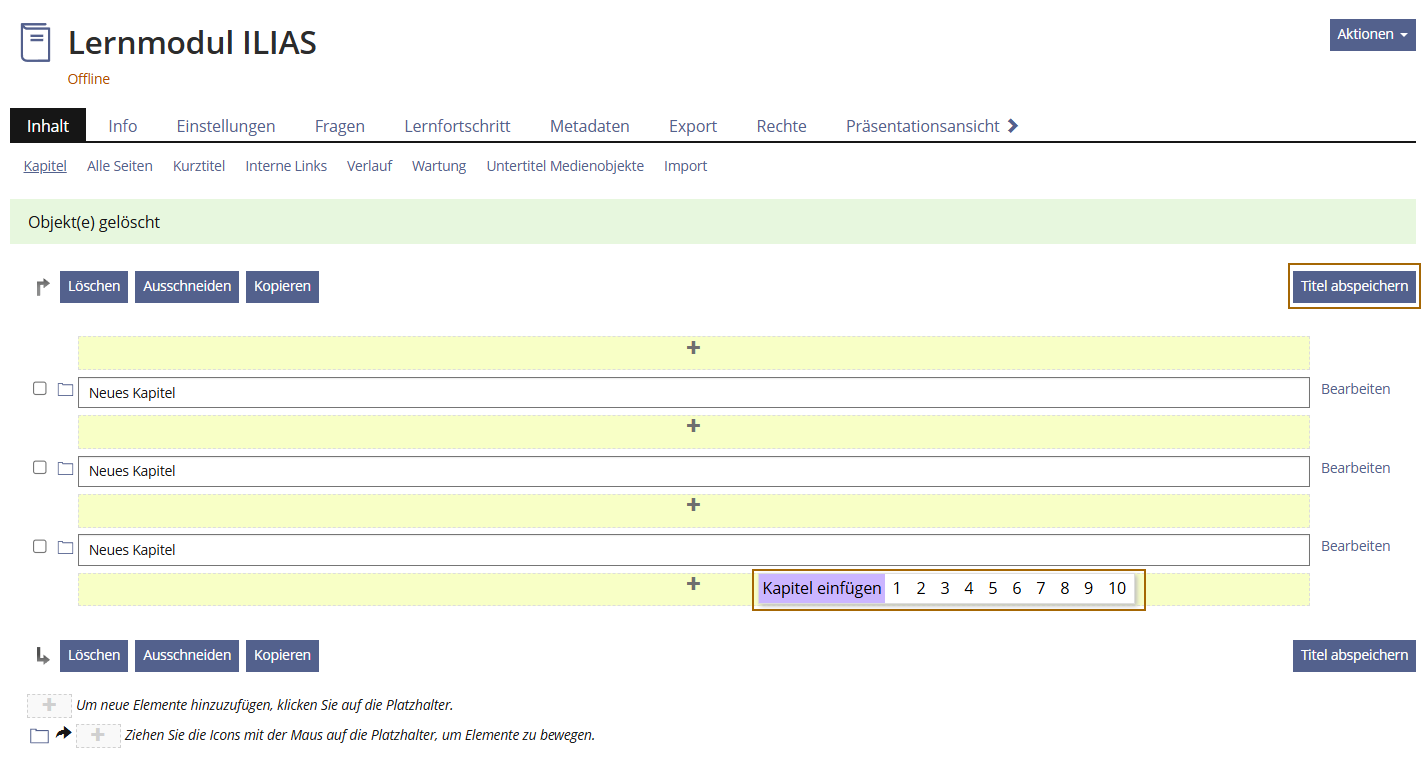
Task: Select 9 in the Kapitel einfügen popup
Action: (x=1089, y=588)
